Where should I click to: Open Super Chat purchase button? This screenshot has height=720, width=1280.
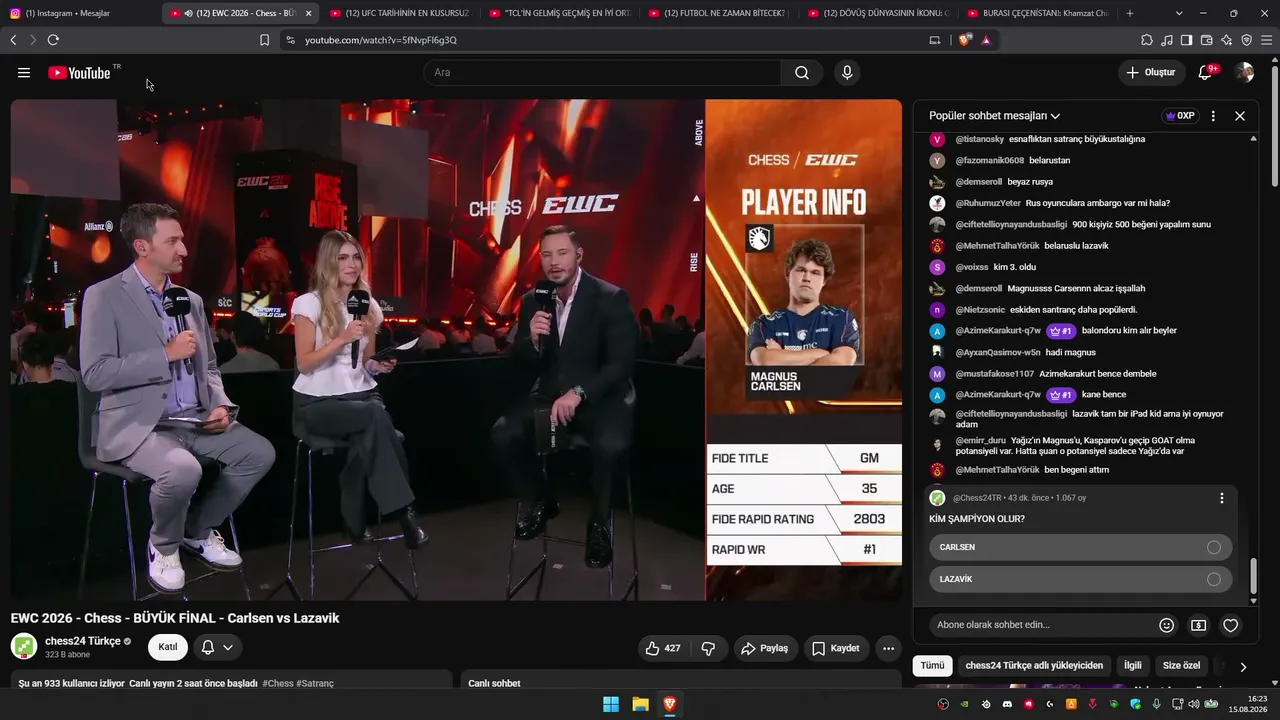1198,625
